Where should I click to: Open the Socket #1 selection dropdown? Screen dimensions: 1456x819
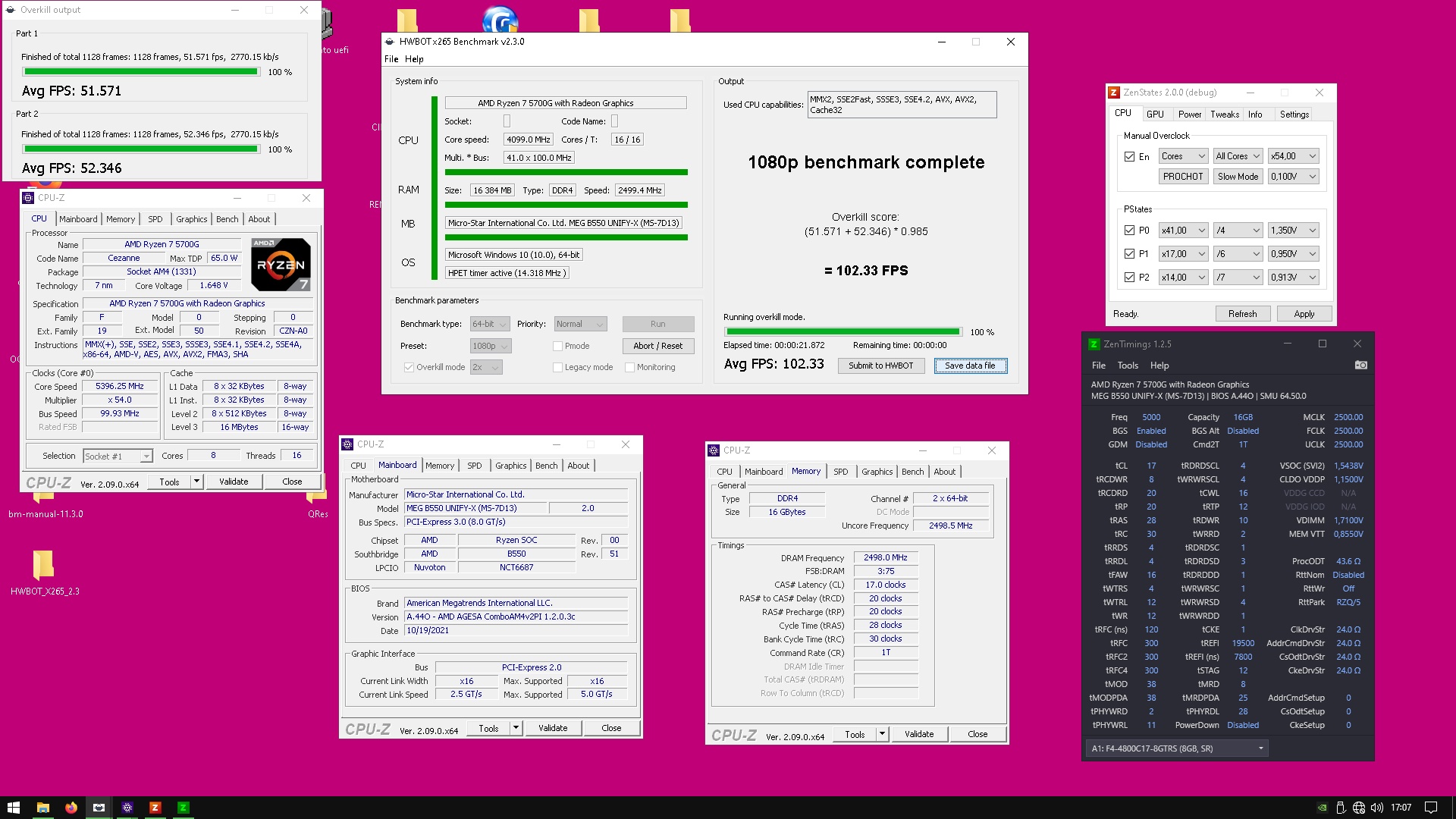point(118,456)
